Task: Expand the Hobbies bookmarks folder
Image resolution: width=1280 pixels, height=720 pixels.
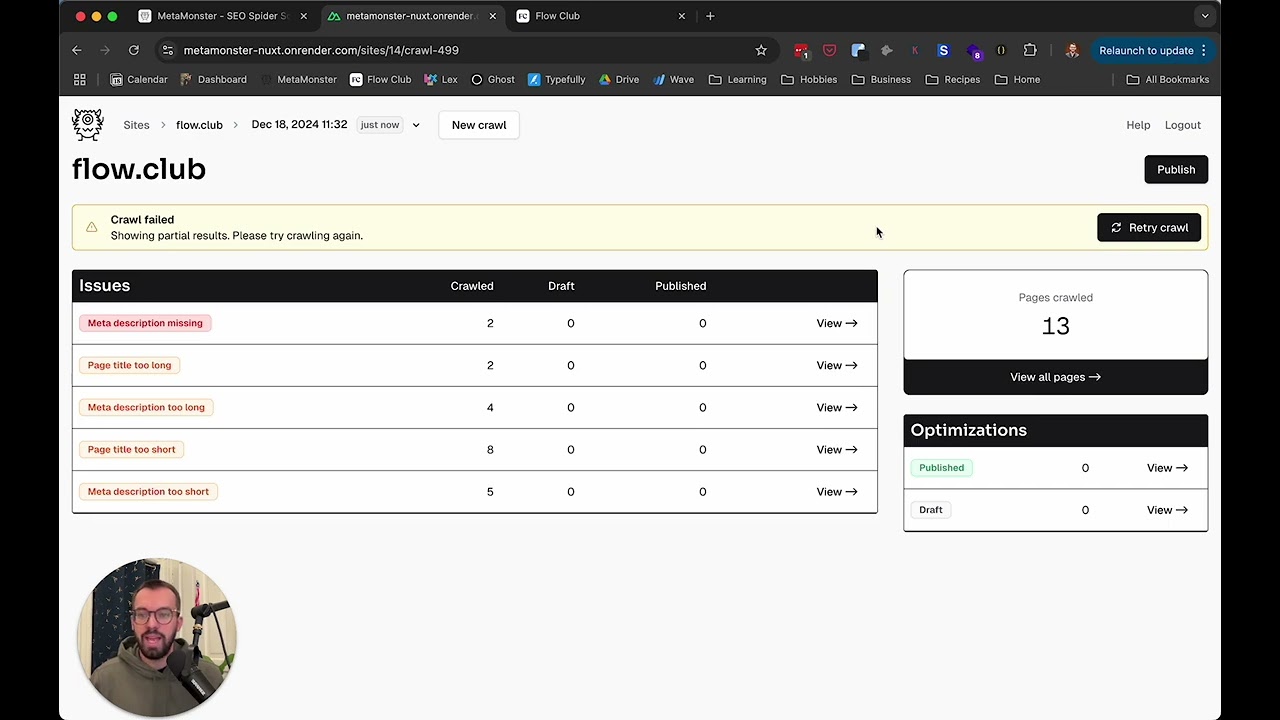Action: click(809, 79)
